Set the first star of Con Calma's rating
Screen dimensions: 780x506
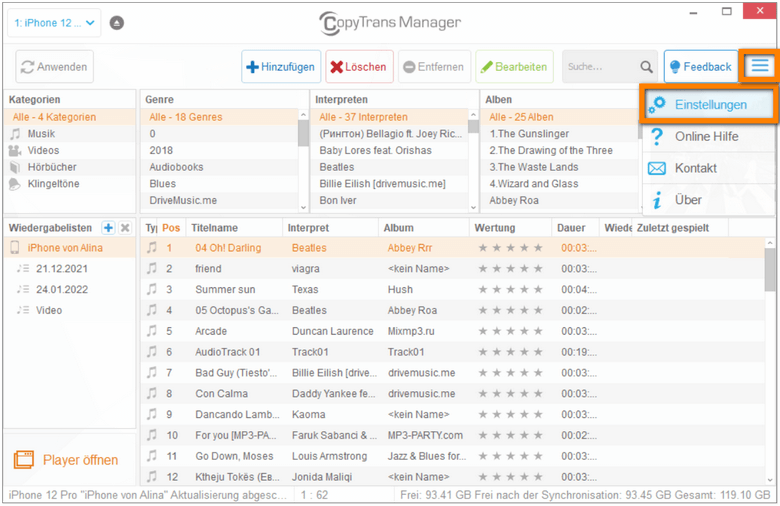pyautogui.click(x=483, y=394)
